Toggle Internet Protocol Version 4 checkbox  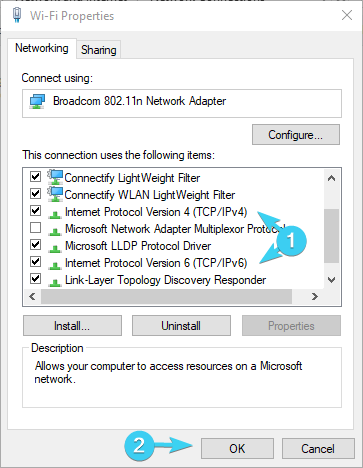pyautogui.click(x=35, y=211)
